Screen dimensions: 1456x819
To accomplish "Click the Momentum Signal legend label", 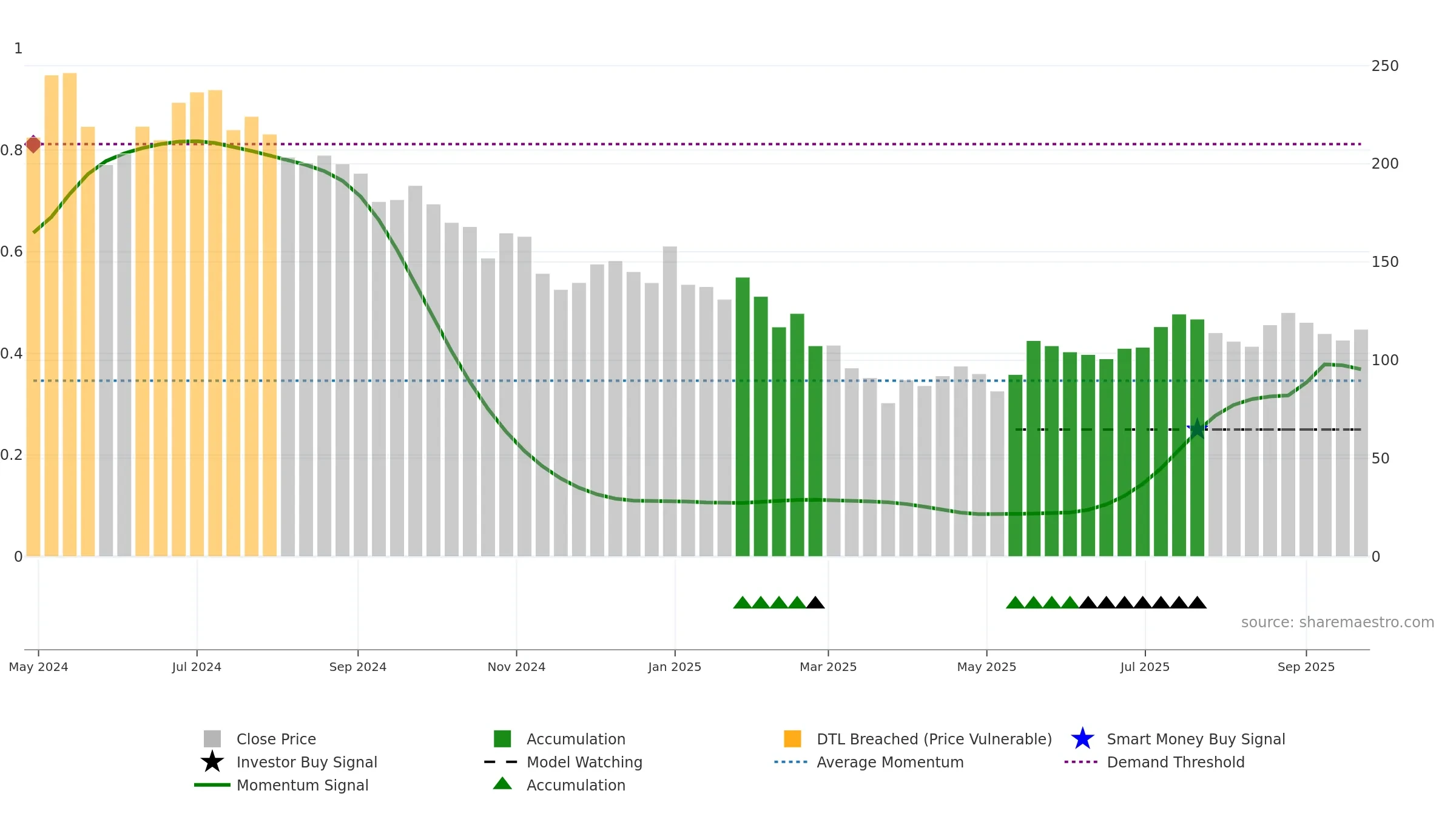I will pos(303,785).
